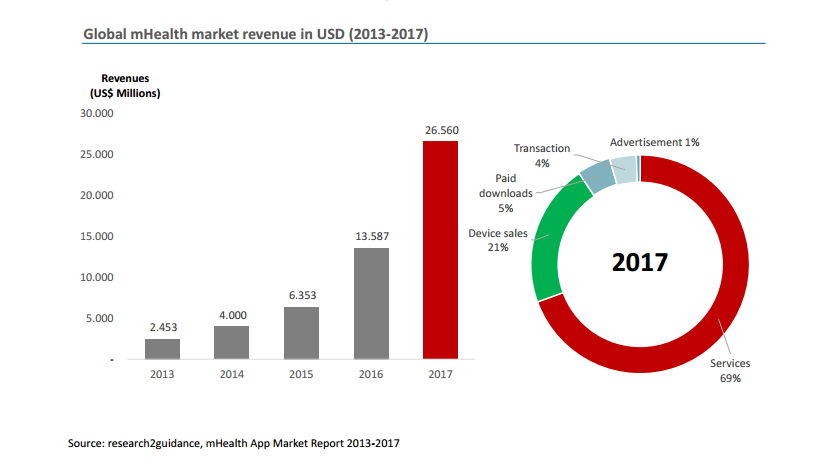Select the gray 2014 bar
The width and height of the screenshot is (833, 473).
click(232, 342)
